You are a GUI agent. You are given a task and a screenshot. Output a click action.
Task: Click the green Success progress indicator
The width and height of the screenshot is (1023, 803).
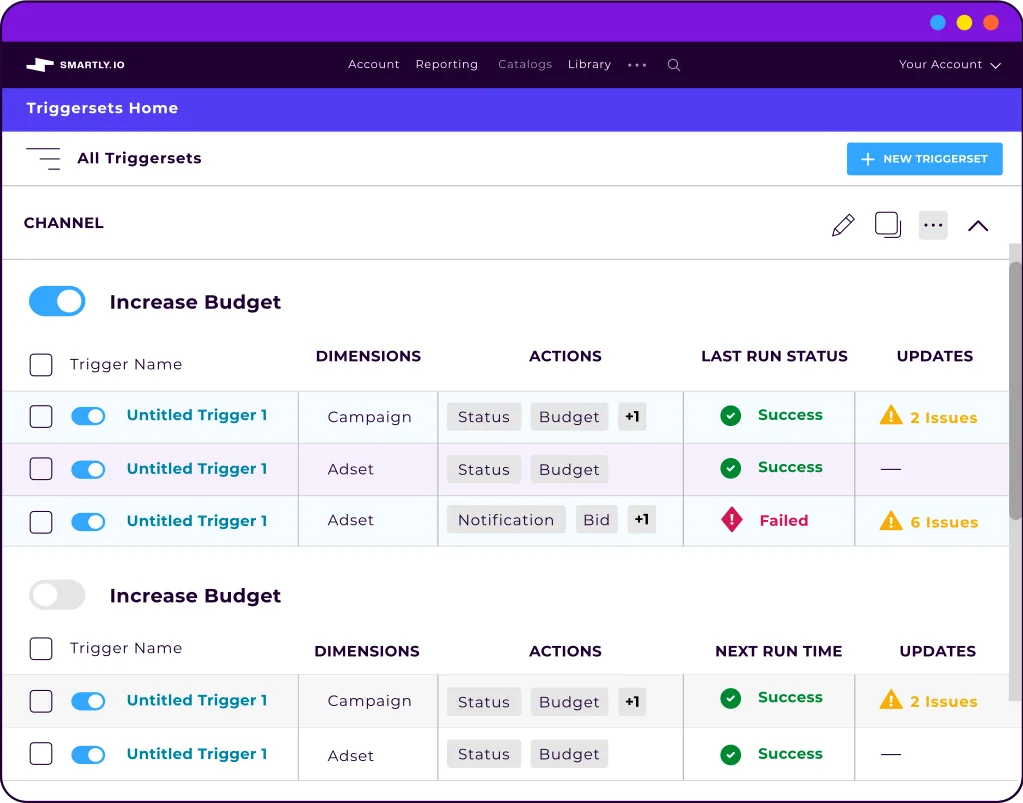(x=731, y=416)
